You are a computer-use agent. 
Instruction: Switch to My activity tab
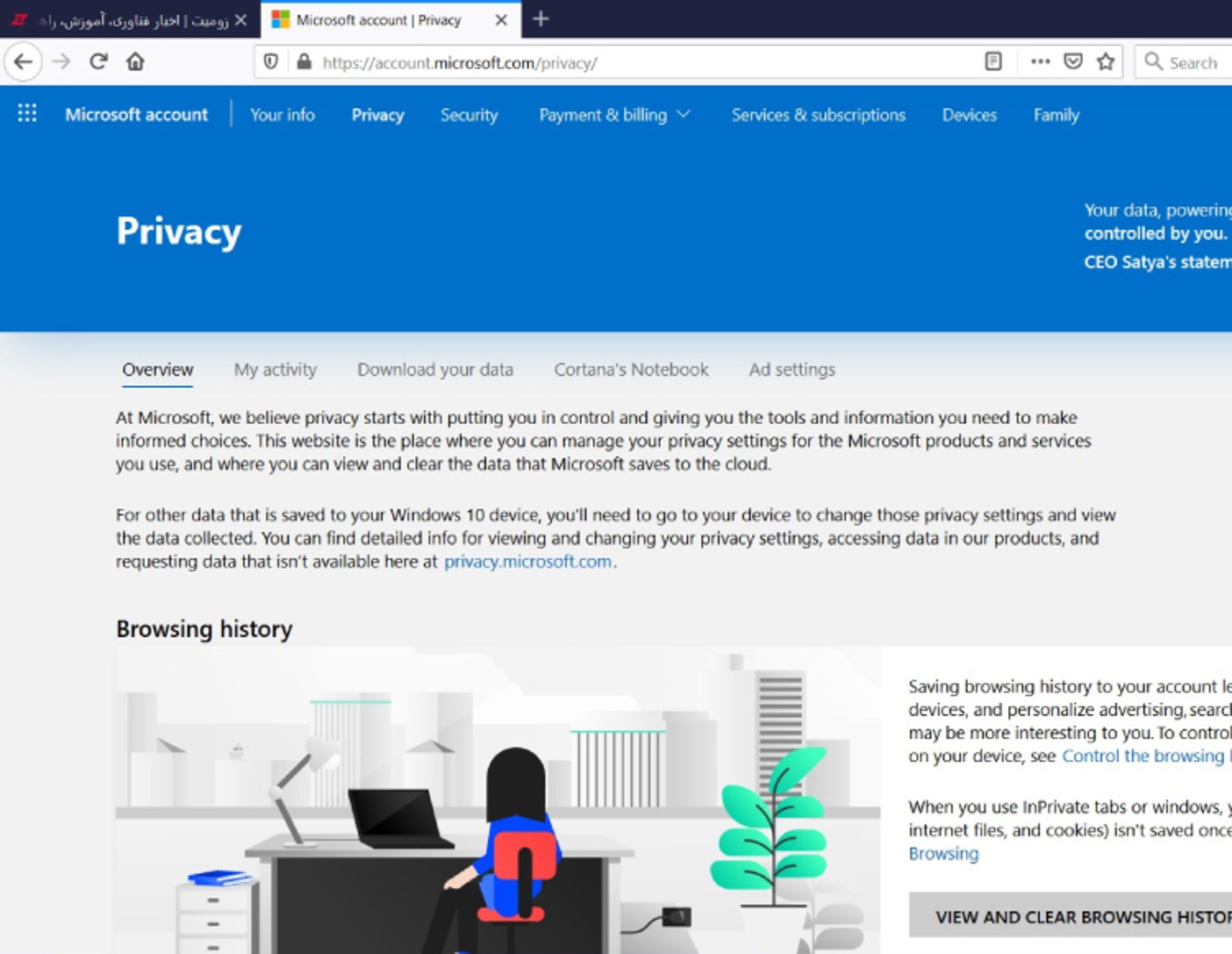point(275,370)
